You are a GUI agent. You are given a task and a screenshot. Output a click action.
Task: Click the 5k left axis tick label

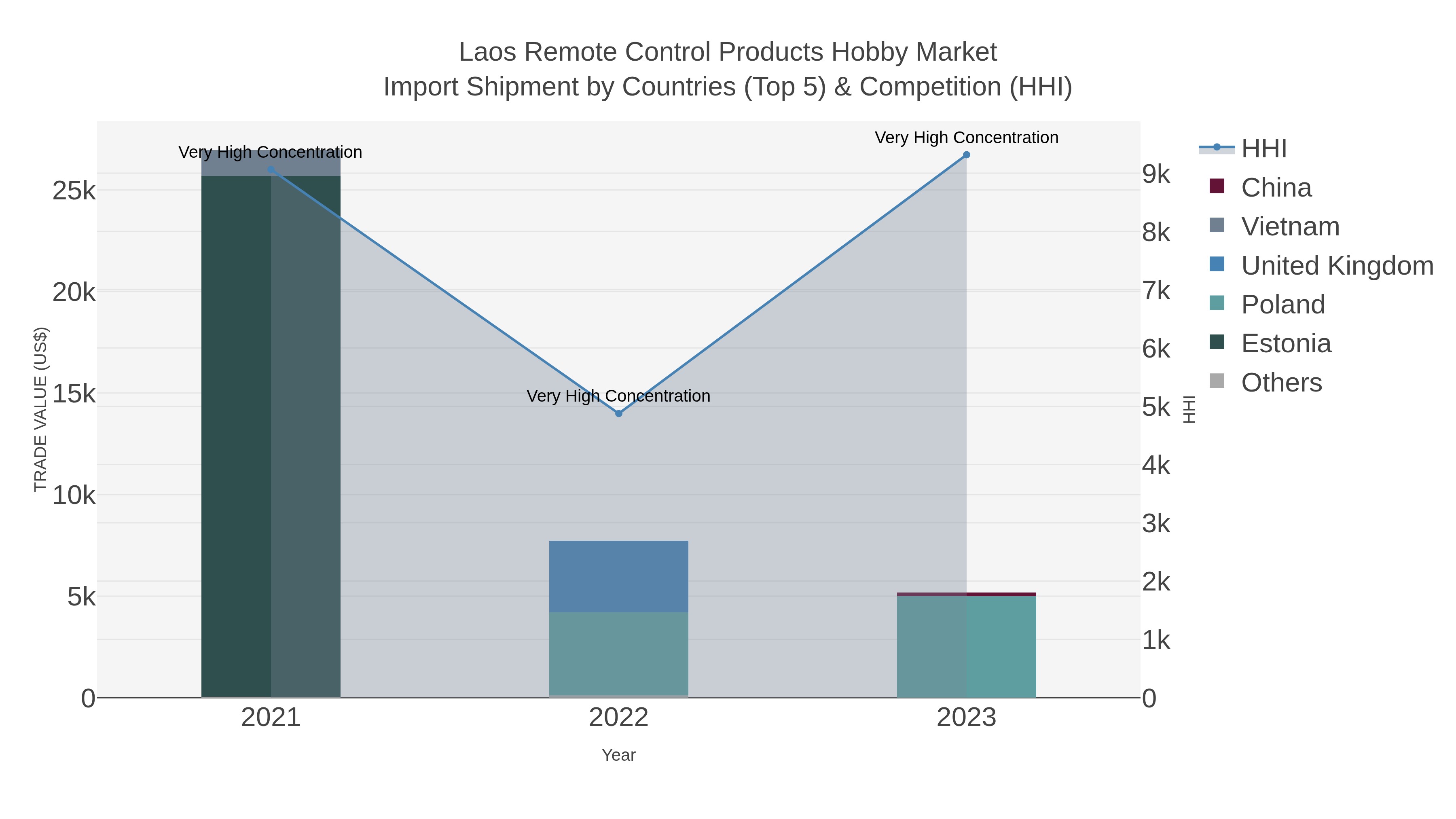click(x=81, y=597)
